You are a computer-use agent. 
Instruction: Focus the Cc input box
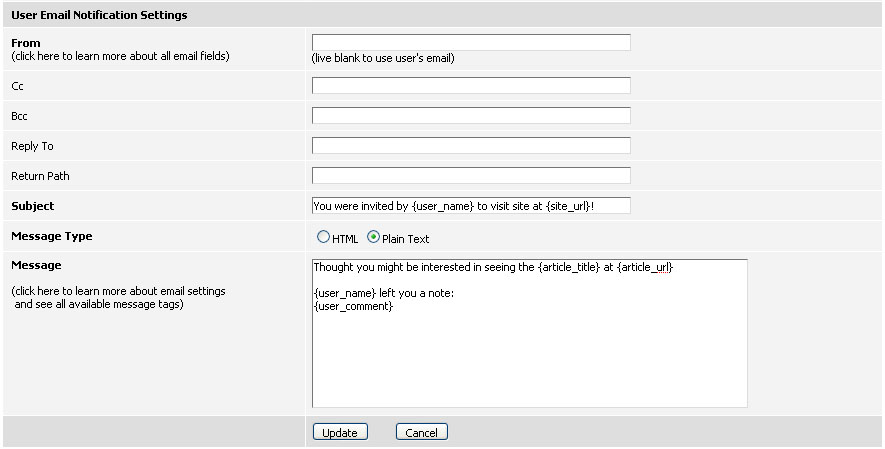pyautogui.click(x=471, y=86)
